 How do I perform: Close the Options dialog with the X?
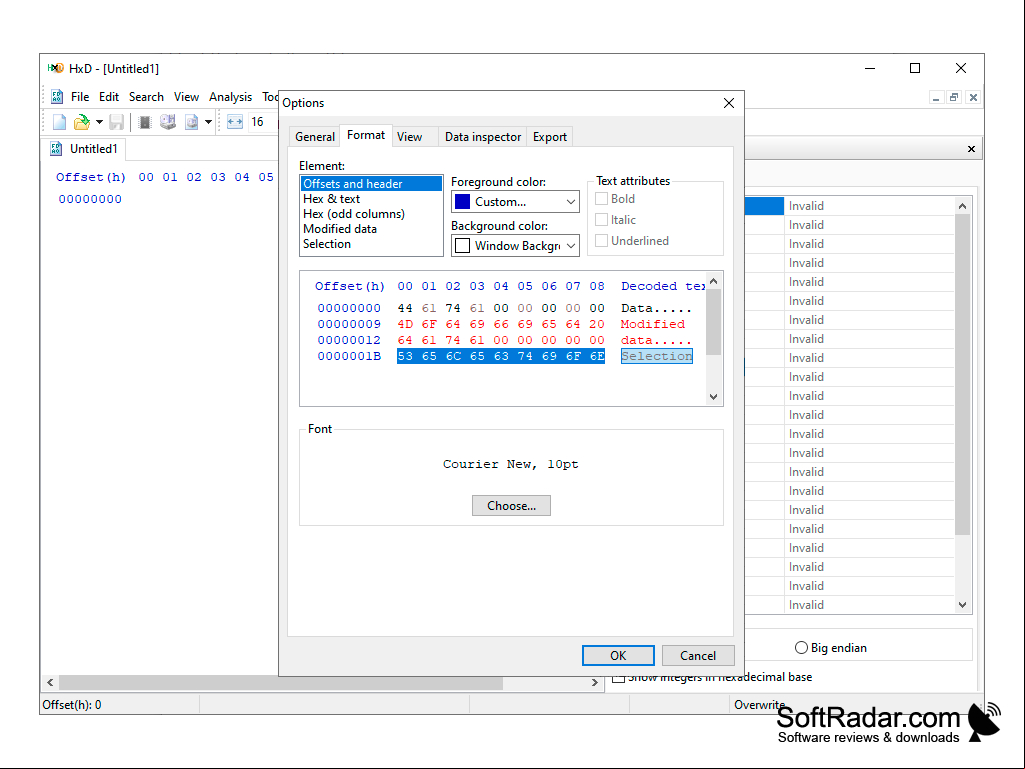pyautogui.click(x=729, y=103)
